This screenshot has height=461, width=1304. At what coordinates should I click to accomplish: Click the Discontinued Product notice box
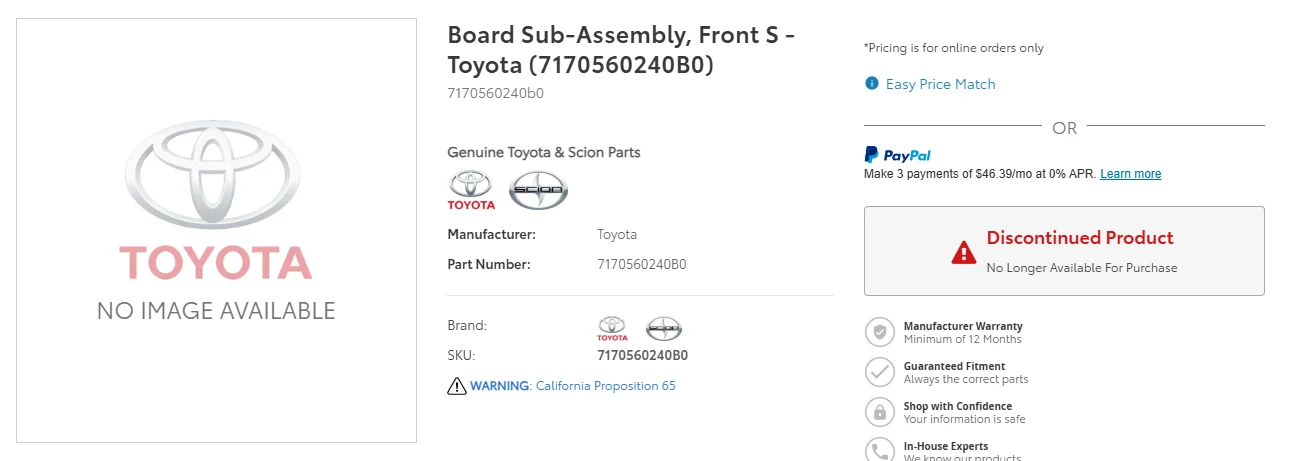pyautogui.click(x=1064, y=251)
